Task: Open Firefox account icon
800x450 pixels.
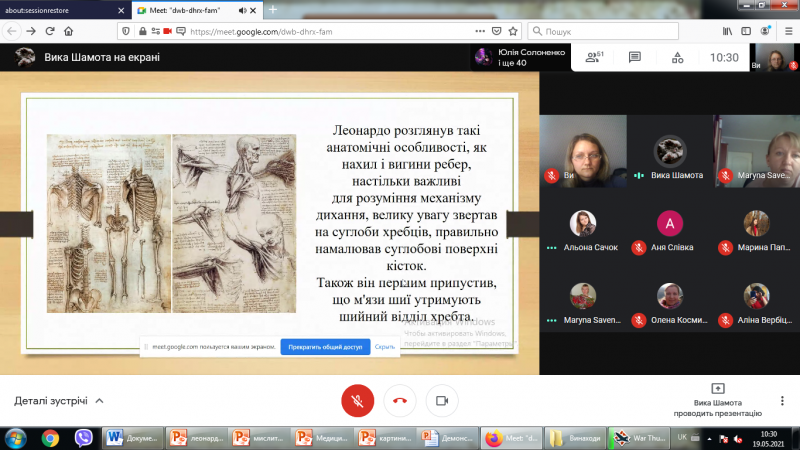Action: pos(765,31)
